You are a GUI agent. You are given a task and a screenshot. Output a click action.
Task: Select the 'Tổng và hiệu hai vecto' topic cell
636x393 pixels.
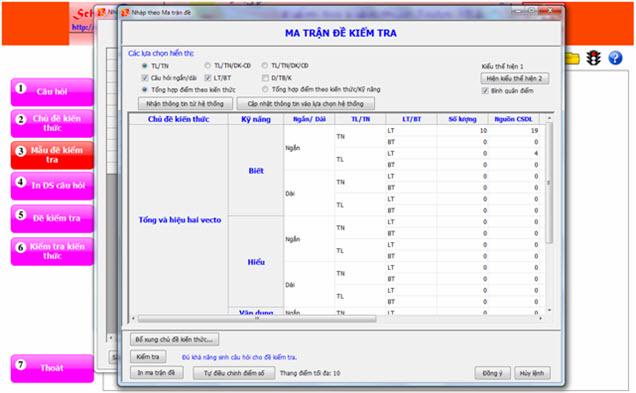tap(180, 220)
